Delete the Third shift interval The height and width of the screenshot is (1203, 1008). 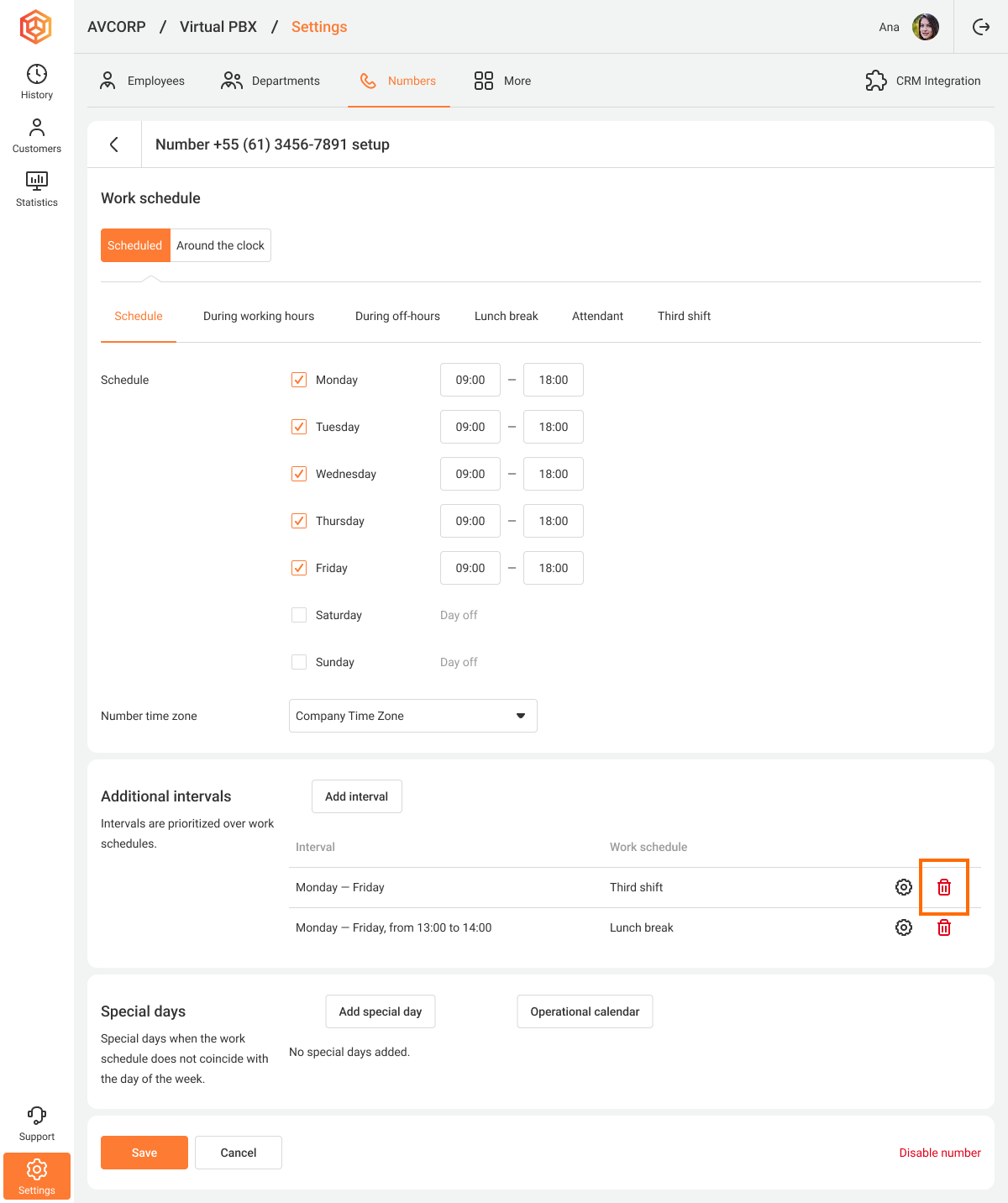[944, 887]
